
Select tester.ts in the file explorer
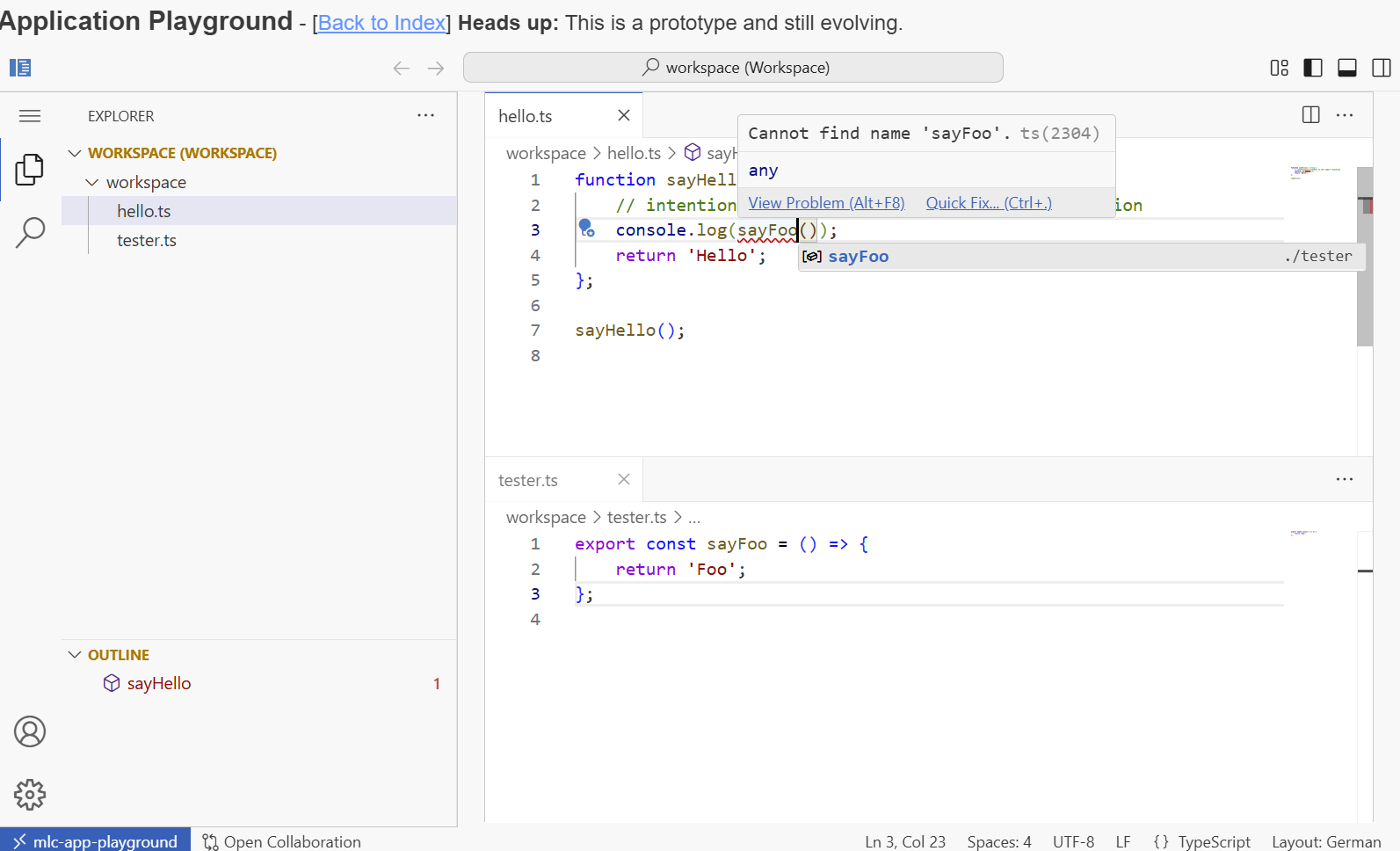[147, 240]
